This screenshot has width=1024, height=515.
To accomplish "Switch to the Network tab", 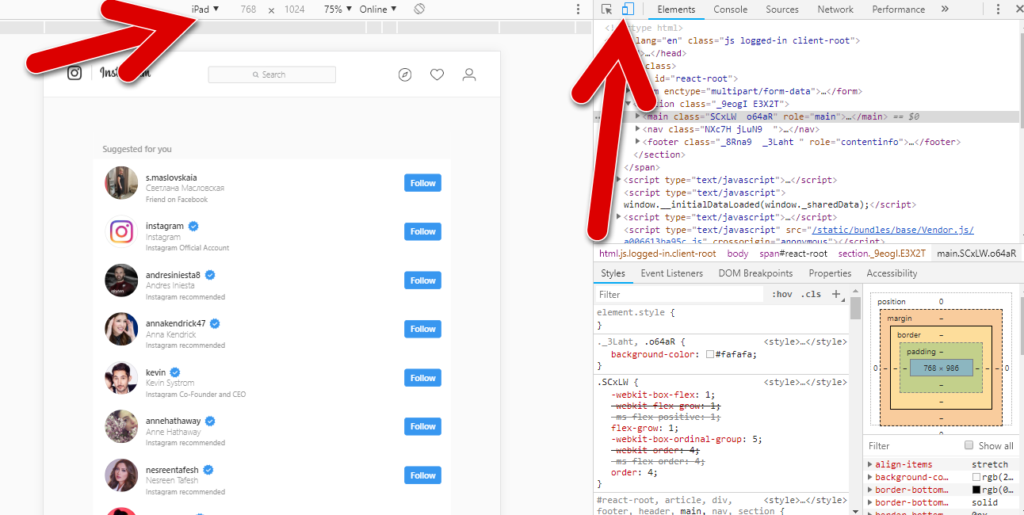I will 835,9.
